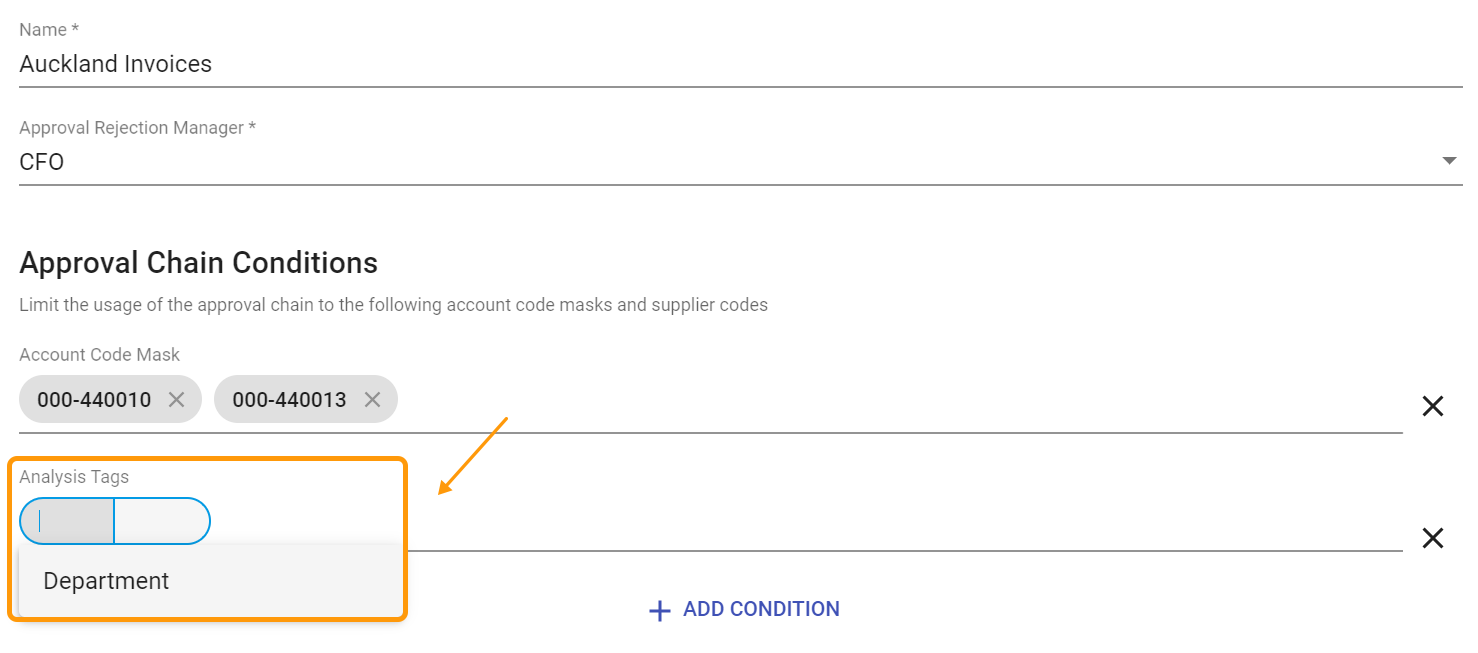Remove the 000-440013 account code chip

[x=372, y=399]
